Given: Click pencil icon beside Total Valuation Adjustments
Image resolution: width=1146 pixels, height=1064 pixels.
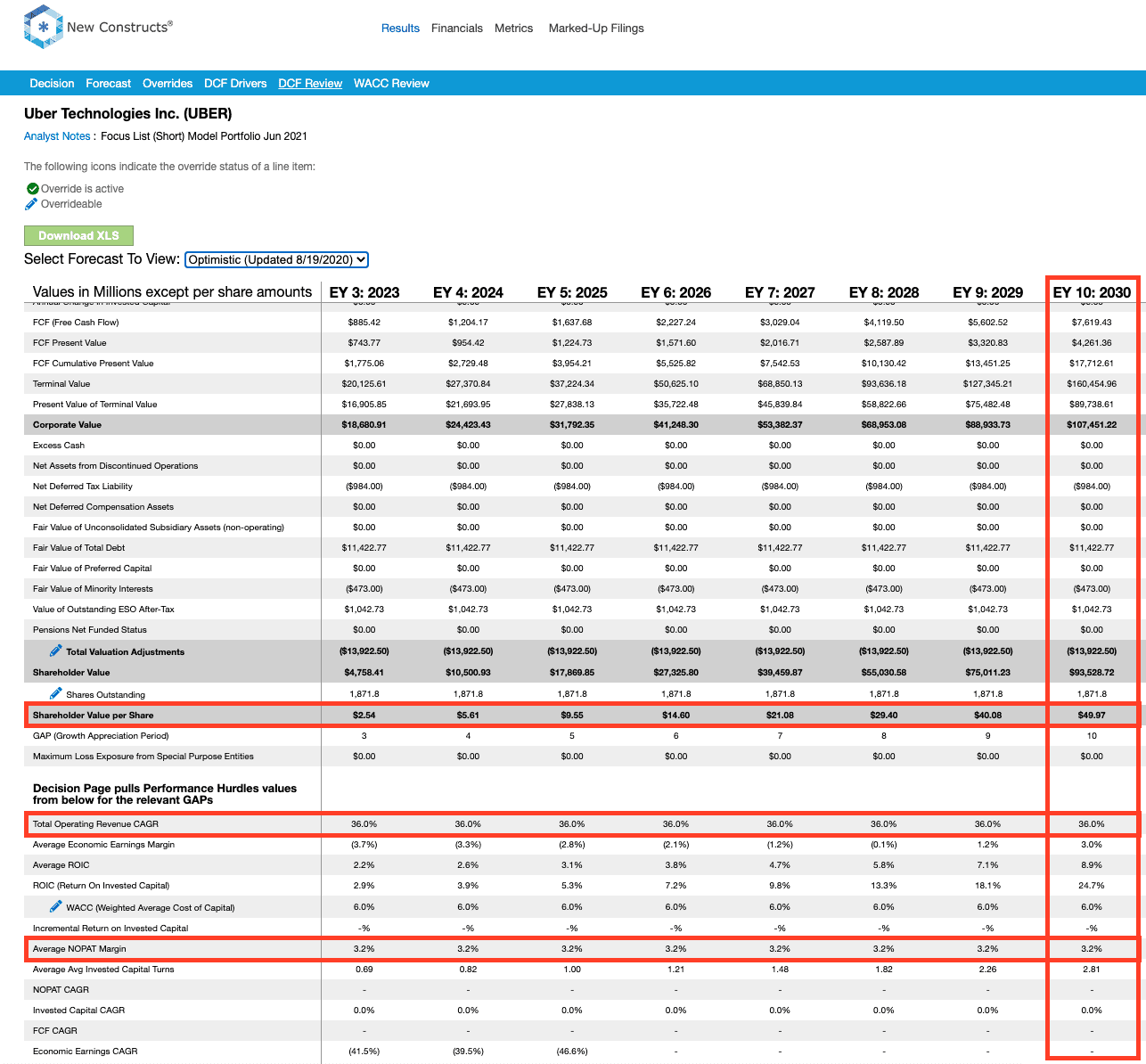Looking at the screenshot, I should 55,651.
